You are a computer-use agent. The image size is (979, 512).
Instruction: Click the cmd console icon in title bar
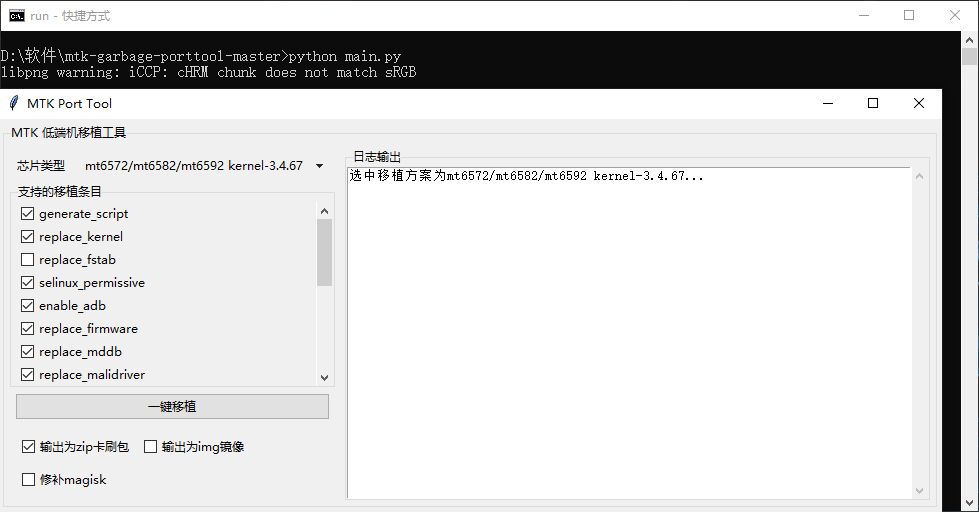17,15
